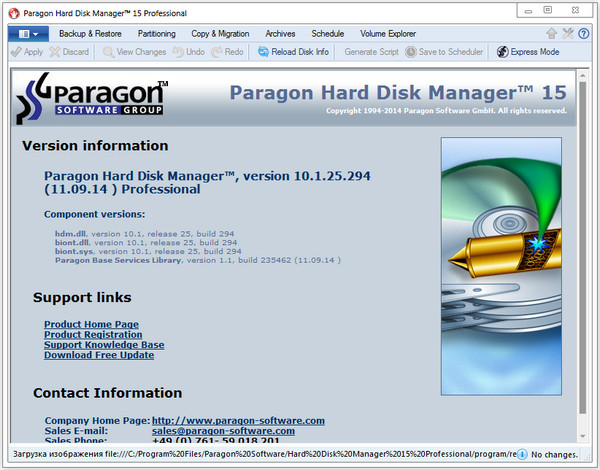
Task: Click the Discard changes icon
Action: tap(55, 52)
